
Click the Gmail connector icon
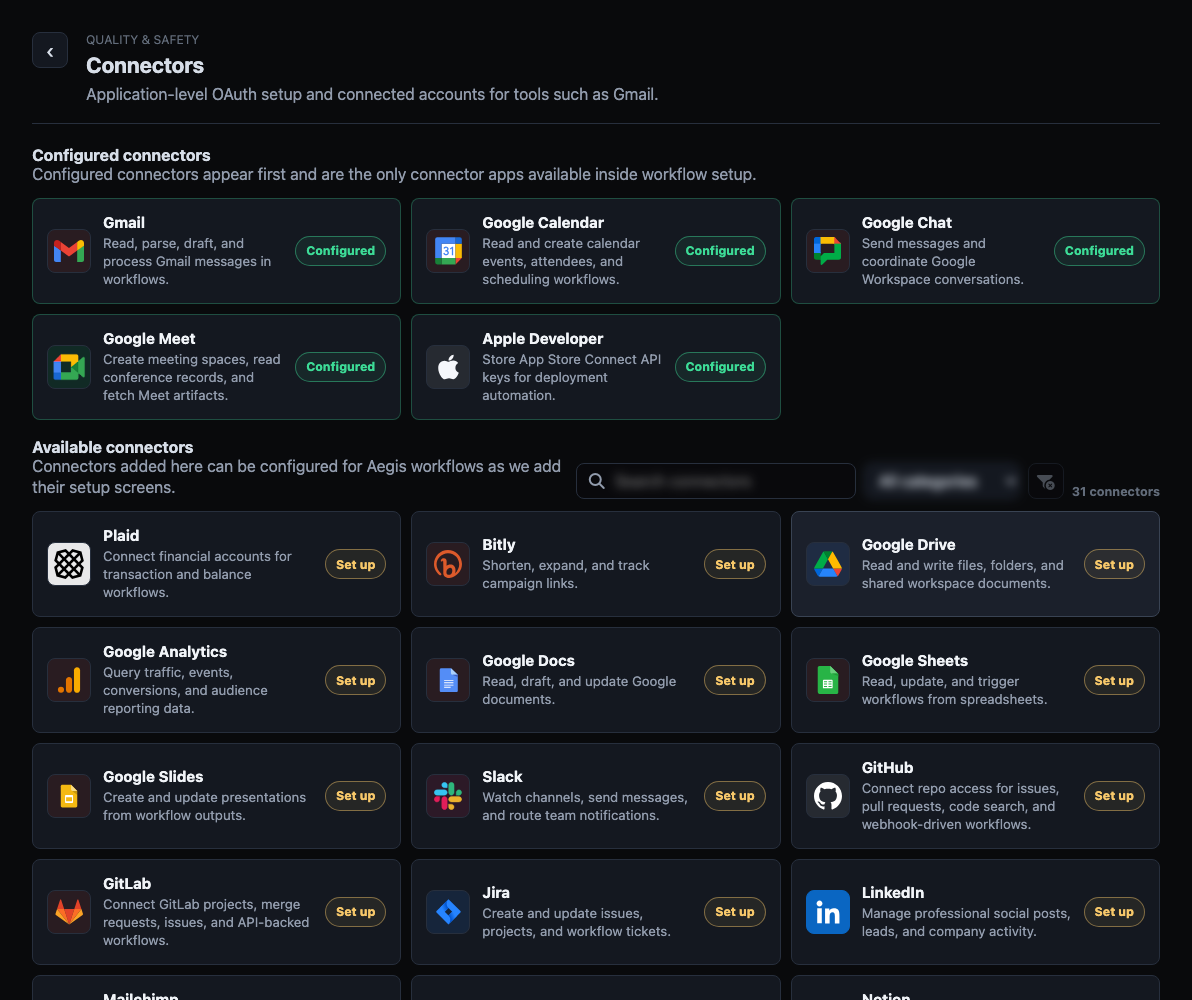(69, 251)
